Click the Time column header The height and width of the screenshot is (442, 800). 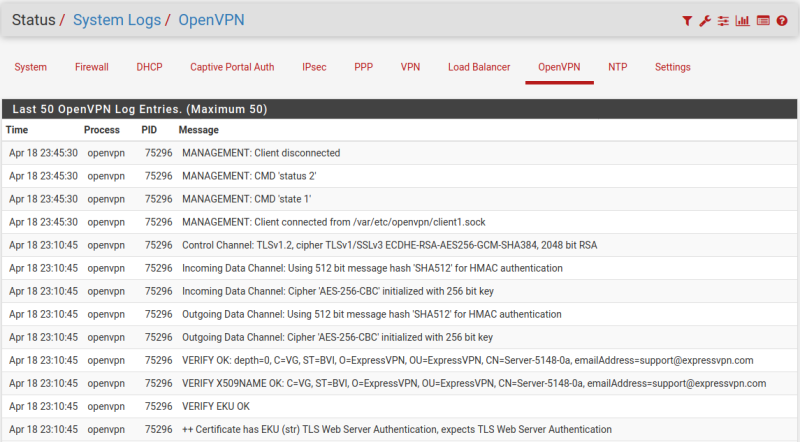click(x=17, y=130)
